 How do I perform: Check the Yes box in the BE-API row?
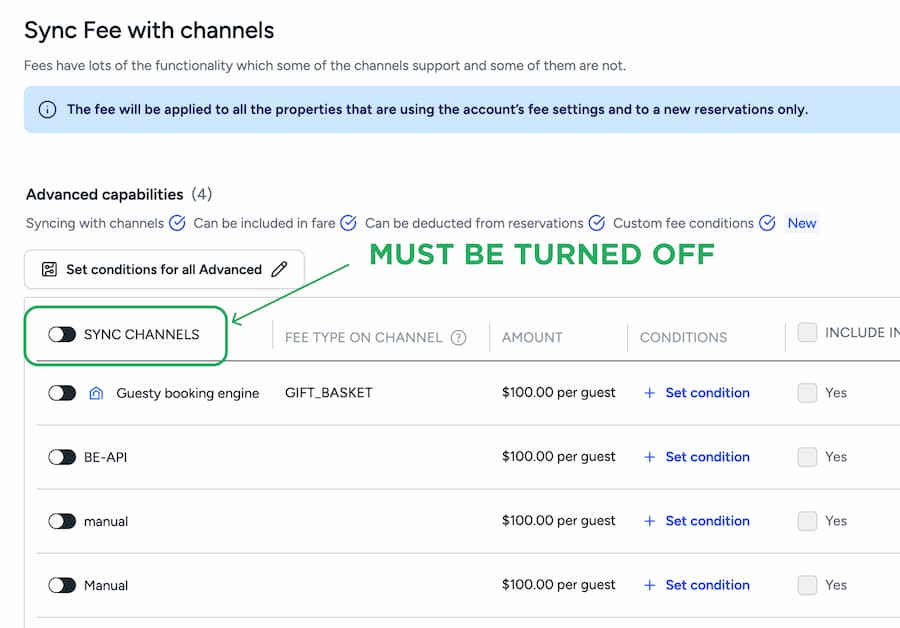(807, 457)
